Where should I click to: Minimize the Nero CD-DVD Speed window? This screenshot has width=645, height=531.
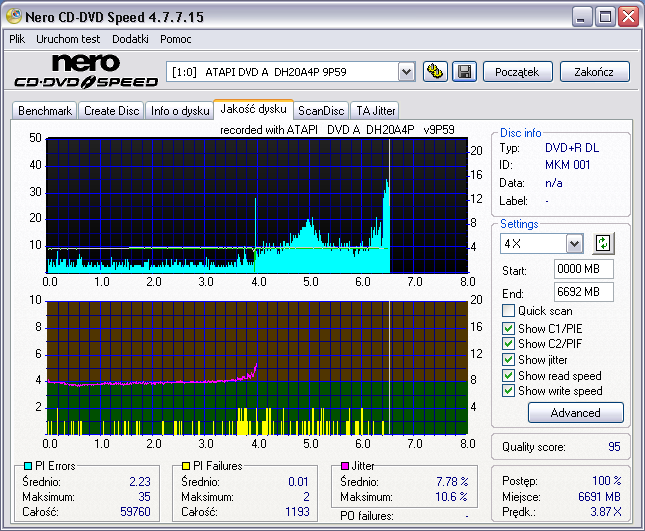[582, 17]
